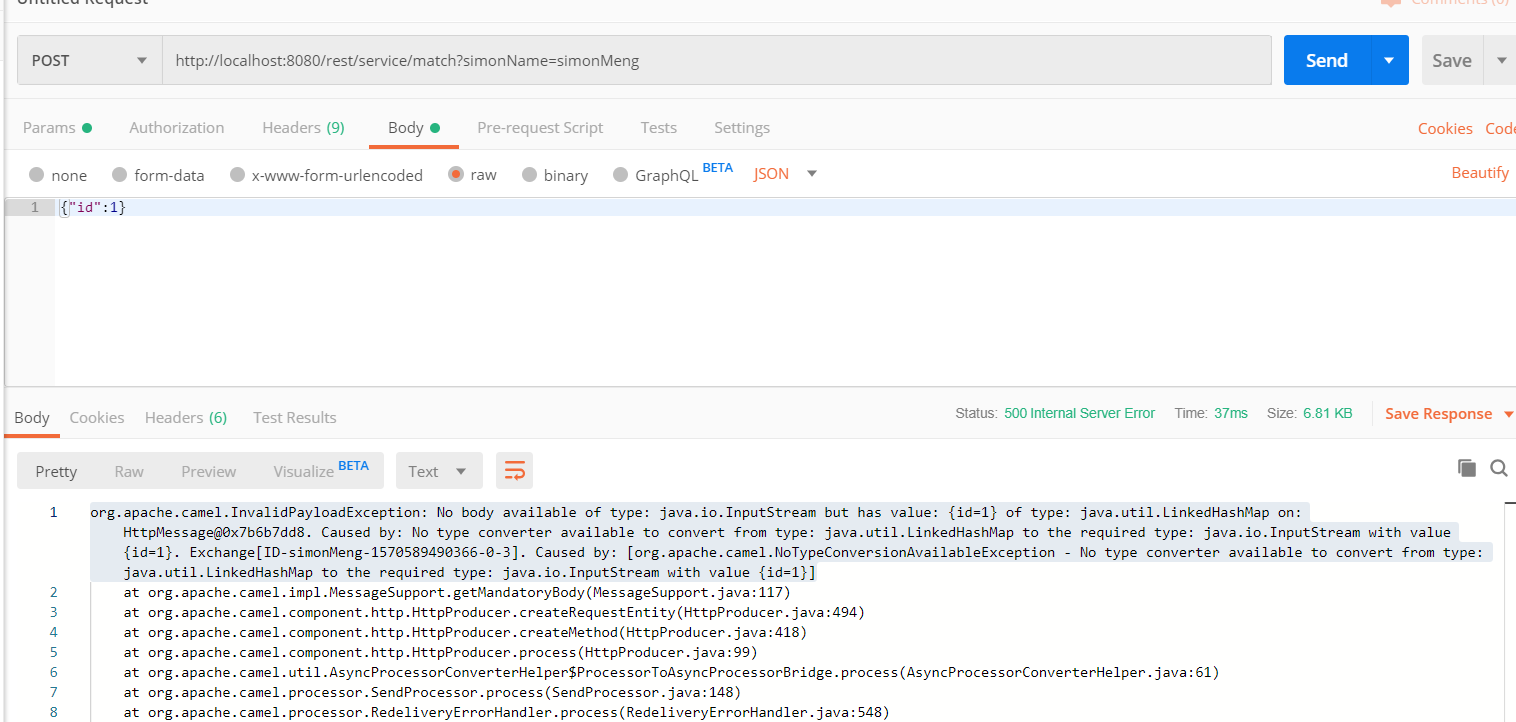The image size is (1516, 722).
Task: Expand the Send button dropdown arrow
Action: 1388,59
